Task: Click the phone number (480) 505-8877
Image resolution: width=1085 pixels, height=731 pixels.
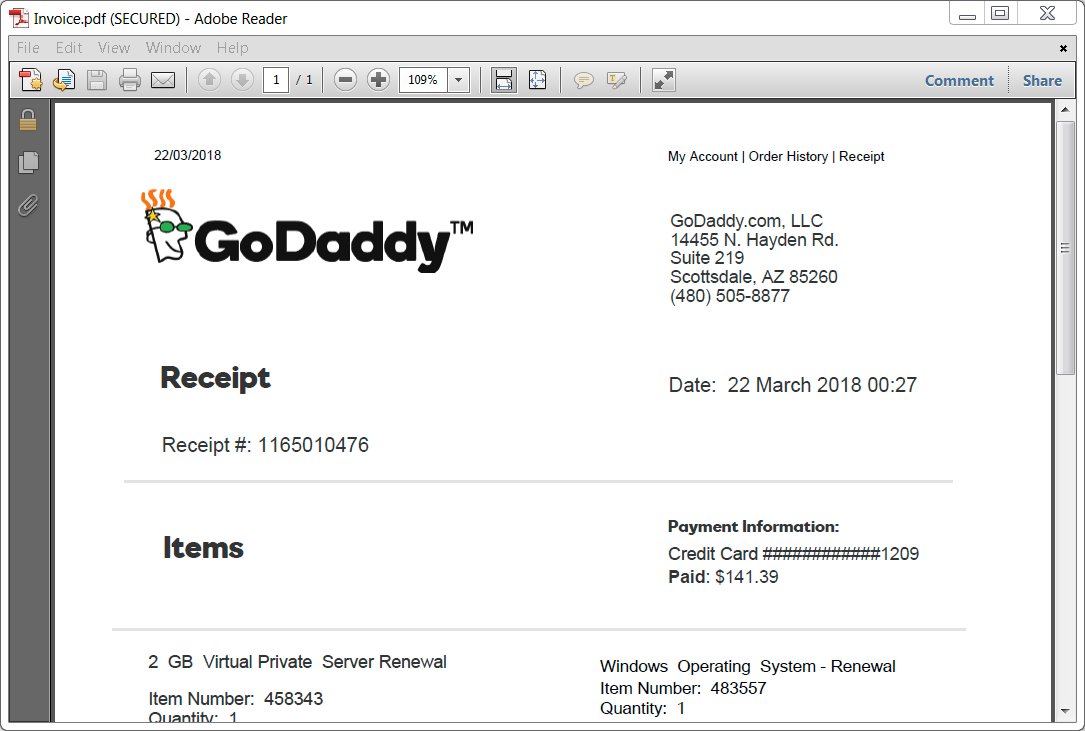Action: click(729, 296)
